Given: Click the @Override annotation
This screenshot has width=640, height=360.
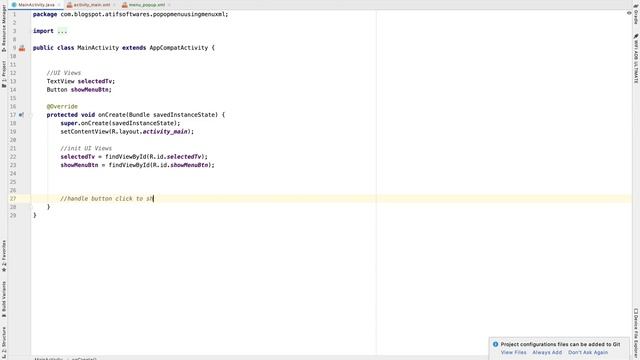Looking at the screenshot, I should click(x=62, y=107).
